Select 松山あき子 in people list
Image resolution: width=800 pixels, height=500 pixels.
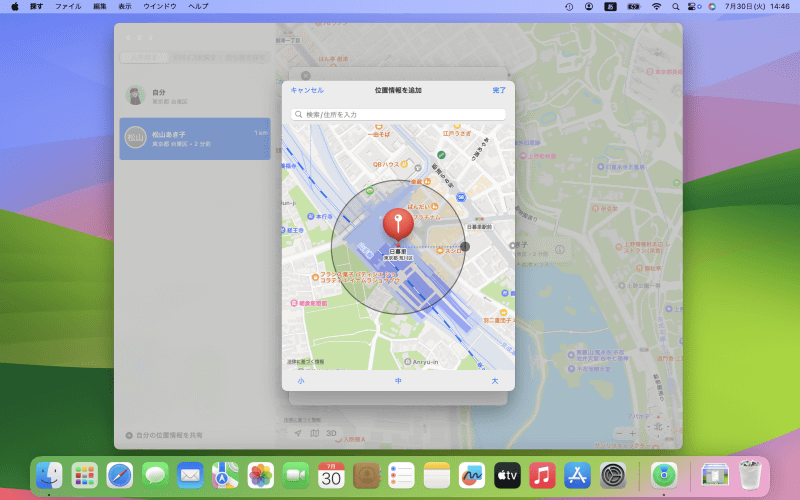[195, 139]
